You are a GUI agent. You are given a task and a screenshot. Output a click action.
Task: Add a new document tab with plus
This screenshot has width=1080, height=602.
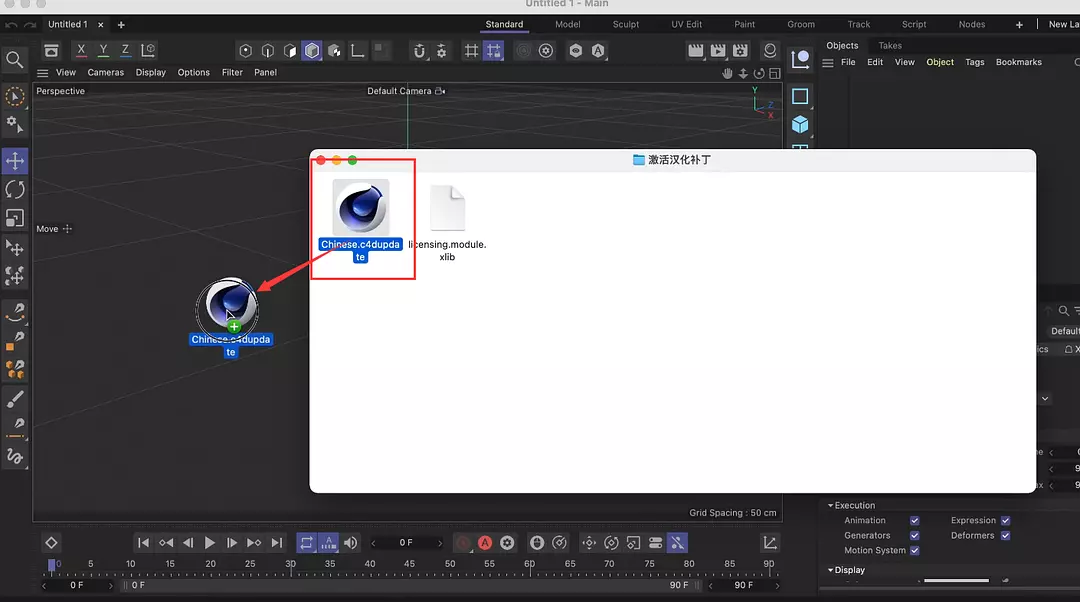pyautogui.click(x=121, y=25)
